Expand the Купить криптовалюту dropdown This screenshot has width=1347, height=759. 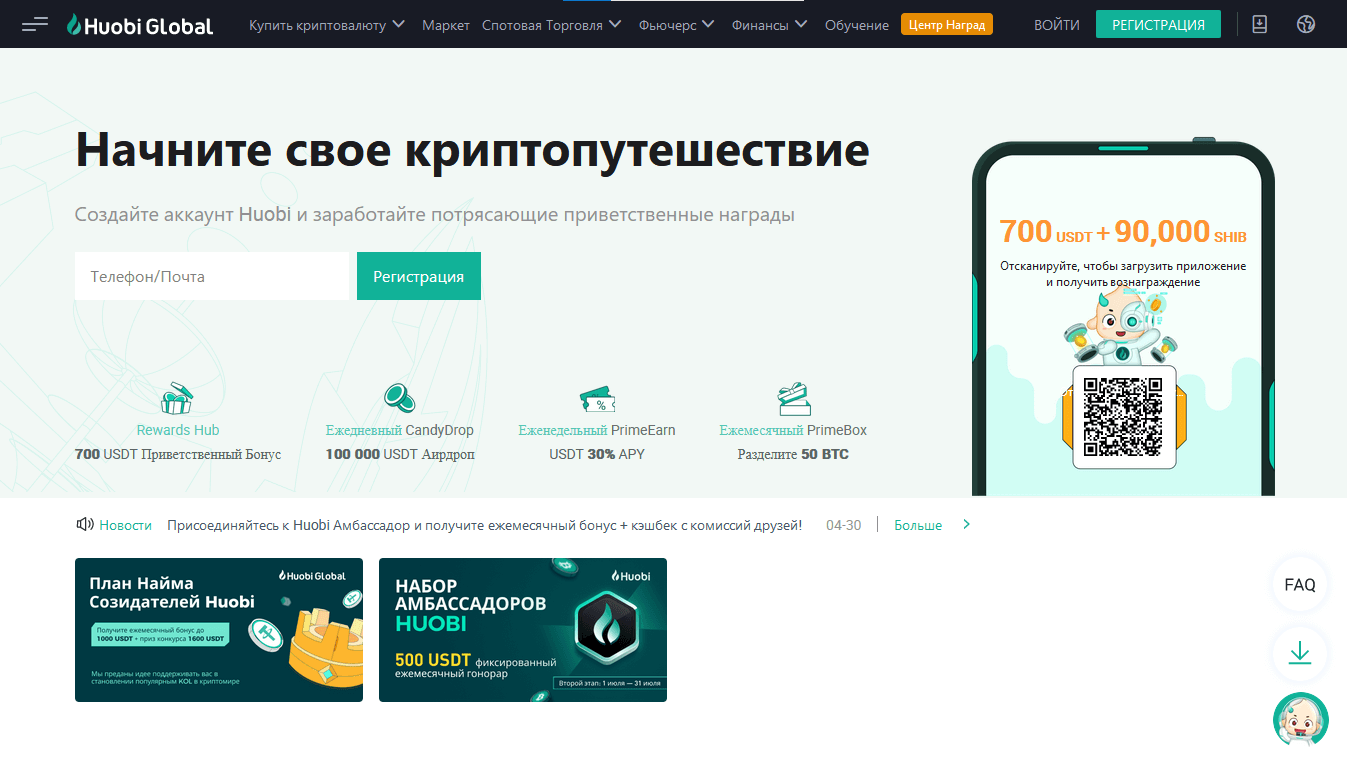click(327, 25)
